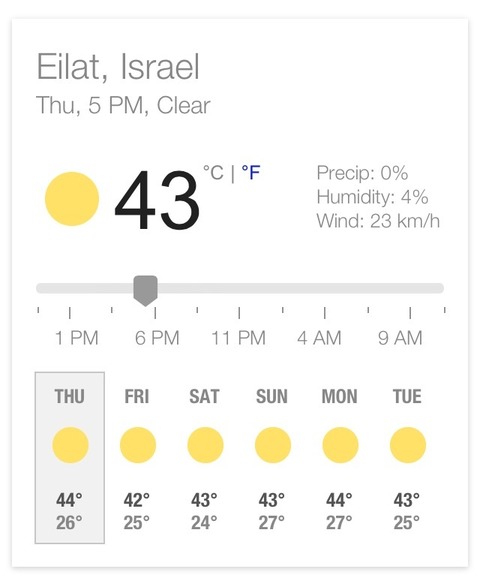Screen dimensions: 480x578
Task: Click Tuesday's sun forecast icon
Action: click(408, 445)
